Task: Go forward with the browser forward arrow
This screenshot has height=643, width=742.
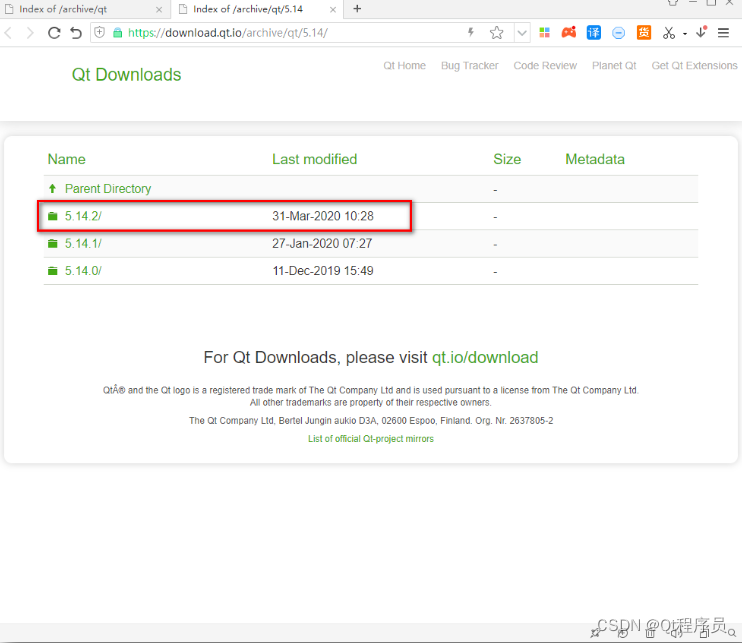Action: point(30,33)
